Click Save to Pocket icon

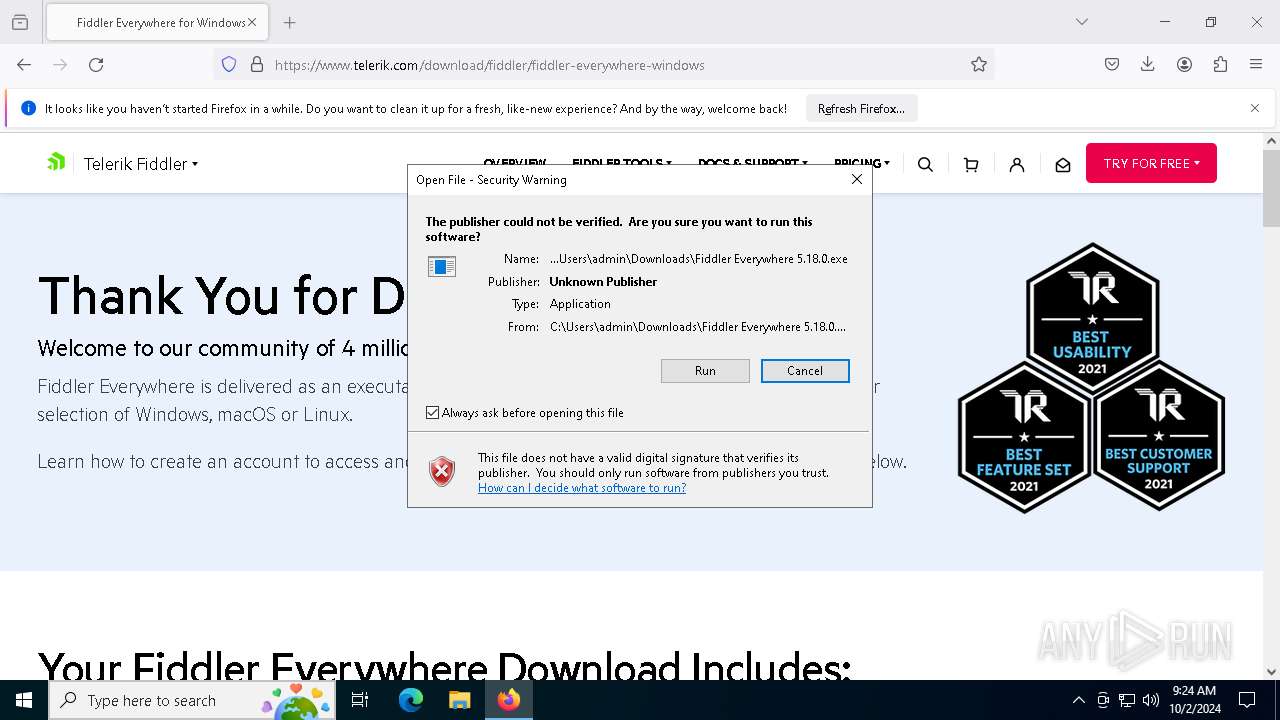(1112, 64)
